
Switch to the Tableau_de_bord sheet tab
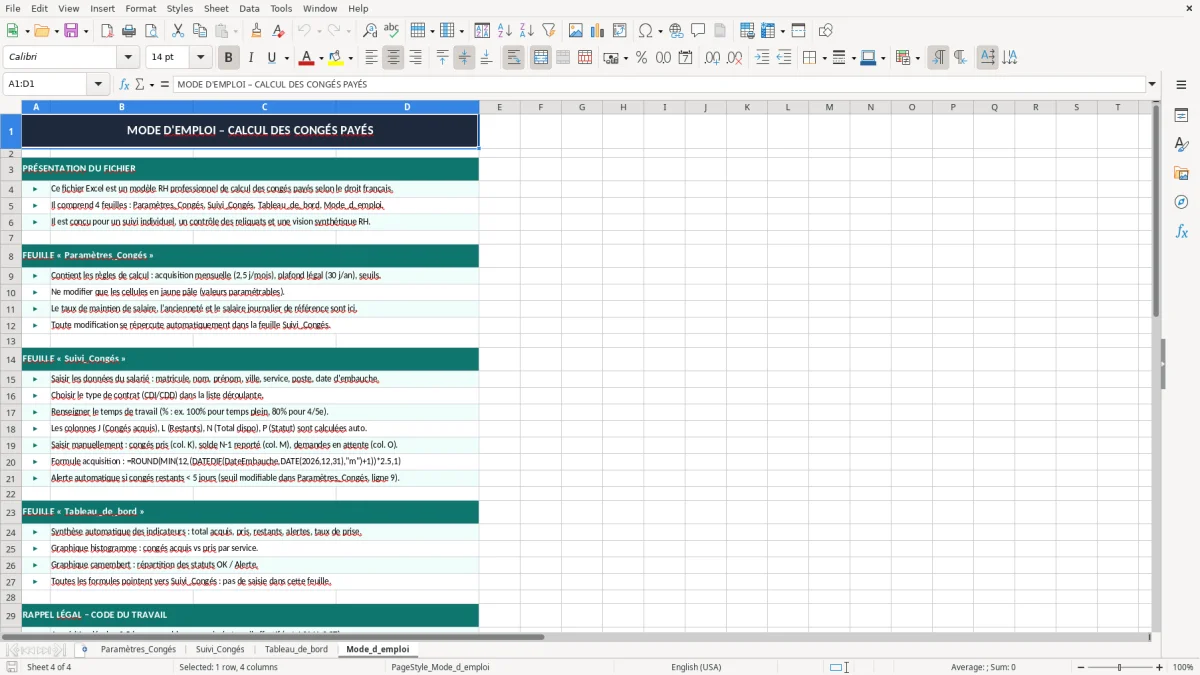click(296, 649)
